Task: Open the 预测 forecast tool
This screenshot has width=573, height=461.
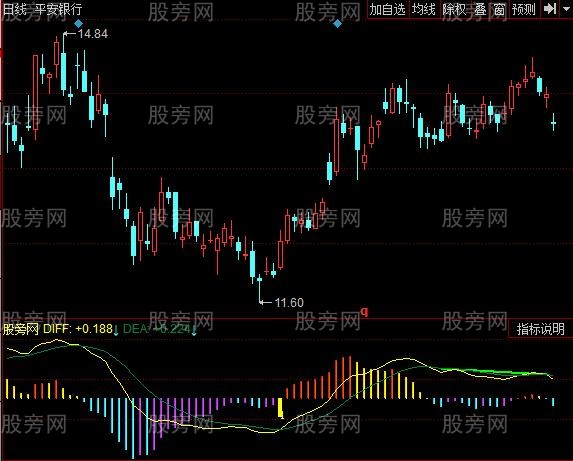Action: coord(524,9)
